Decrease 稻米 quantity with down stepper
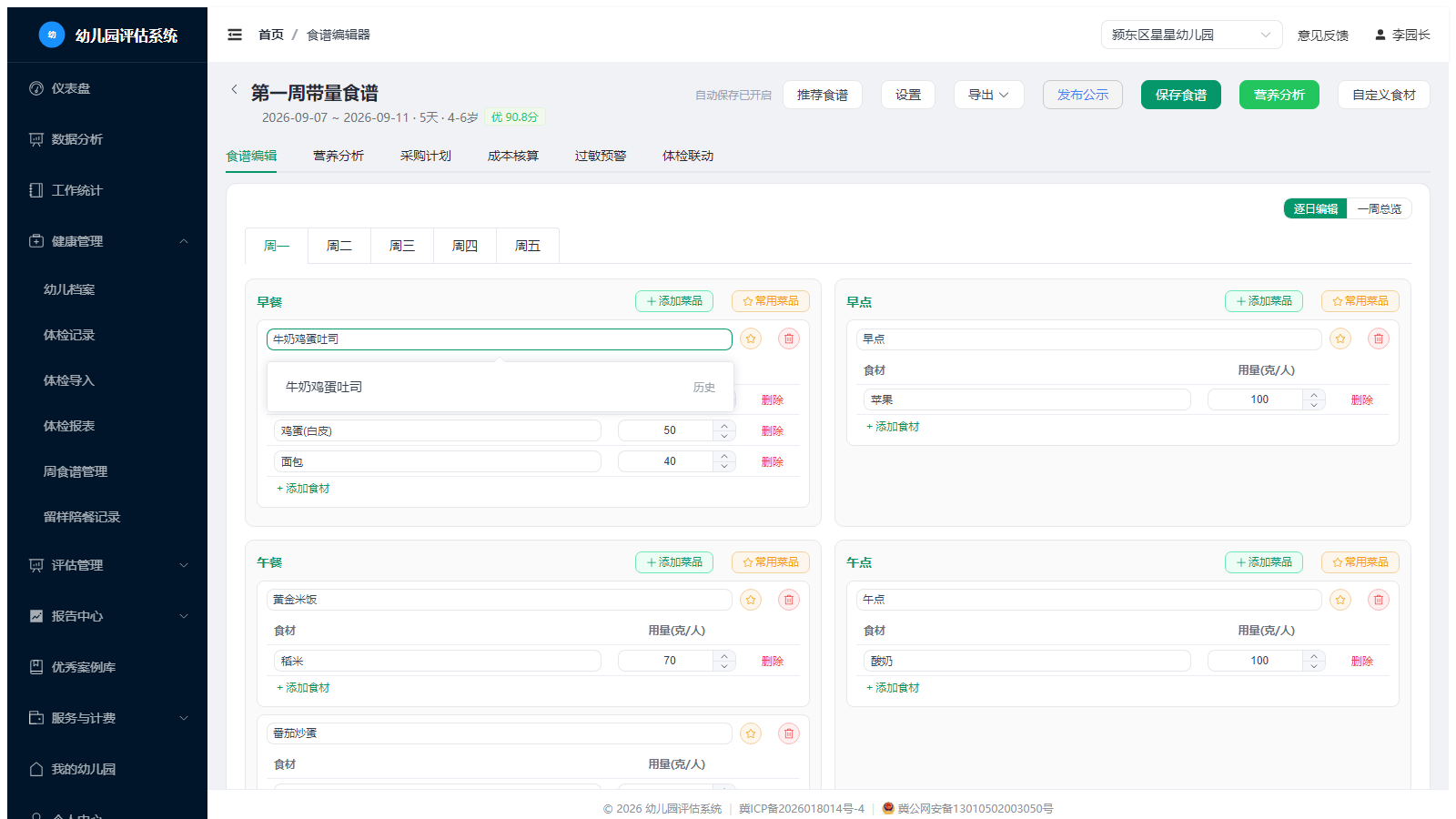This screenshot has height=819, width=1456. pyautogui.click(x=724, y=666)
